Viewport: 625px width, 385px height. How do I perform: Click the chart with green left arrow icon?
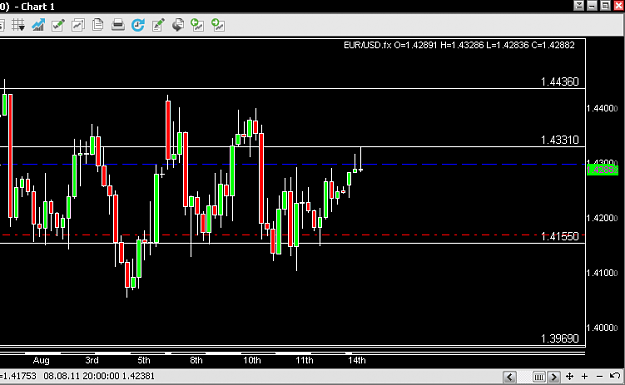pyautogui.click(x=198, y=25)
